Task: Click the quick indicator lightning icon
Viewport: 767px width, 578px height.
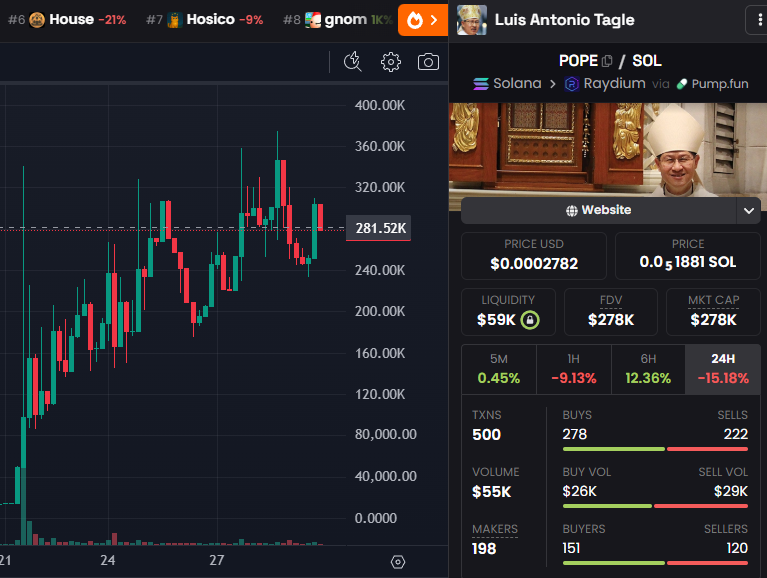Action: tap(353, 62)
